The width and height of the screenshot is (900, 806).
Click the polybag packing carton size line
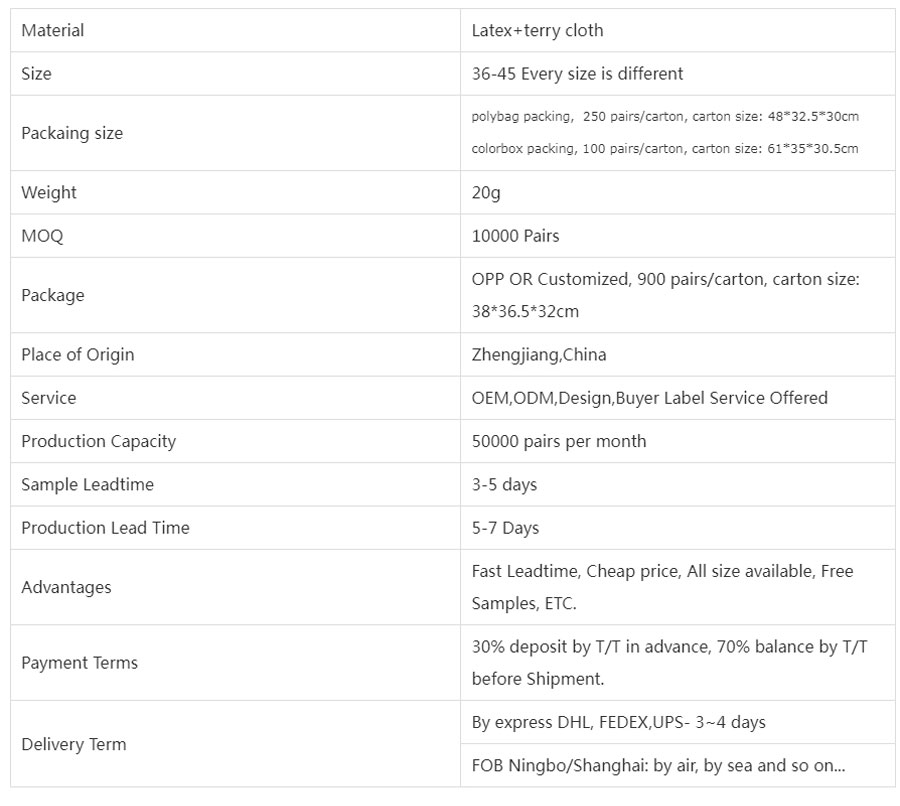[664, 116]
